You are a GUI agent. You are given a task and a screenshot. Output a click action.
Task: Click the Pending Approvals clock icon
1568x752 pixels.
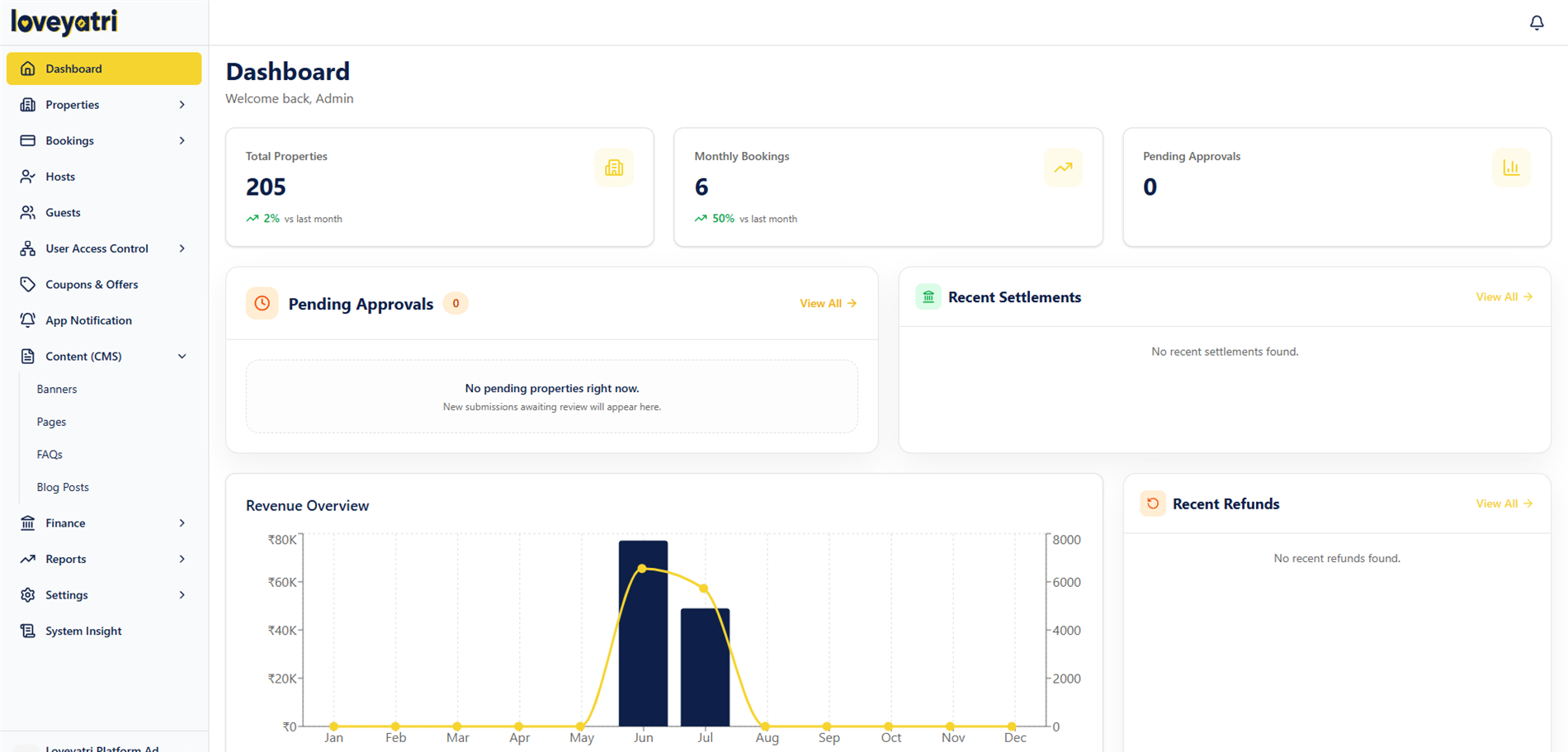coord(262,303)
